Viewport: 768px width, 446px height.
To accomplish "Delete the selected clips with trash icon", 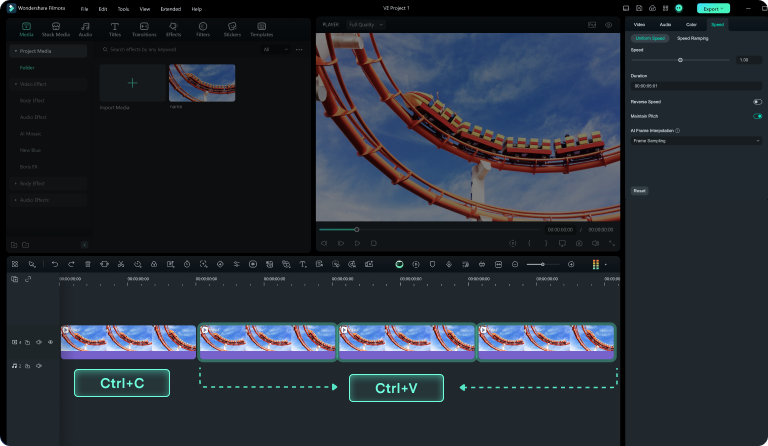I will pyautogui.click(x=88, y=264).
